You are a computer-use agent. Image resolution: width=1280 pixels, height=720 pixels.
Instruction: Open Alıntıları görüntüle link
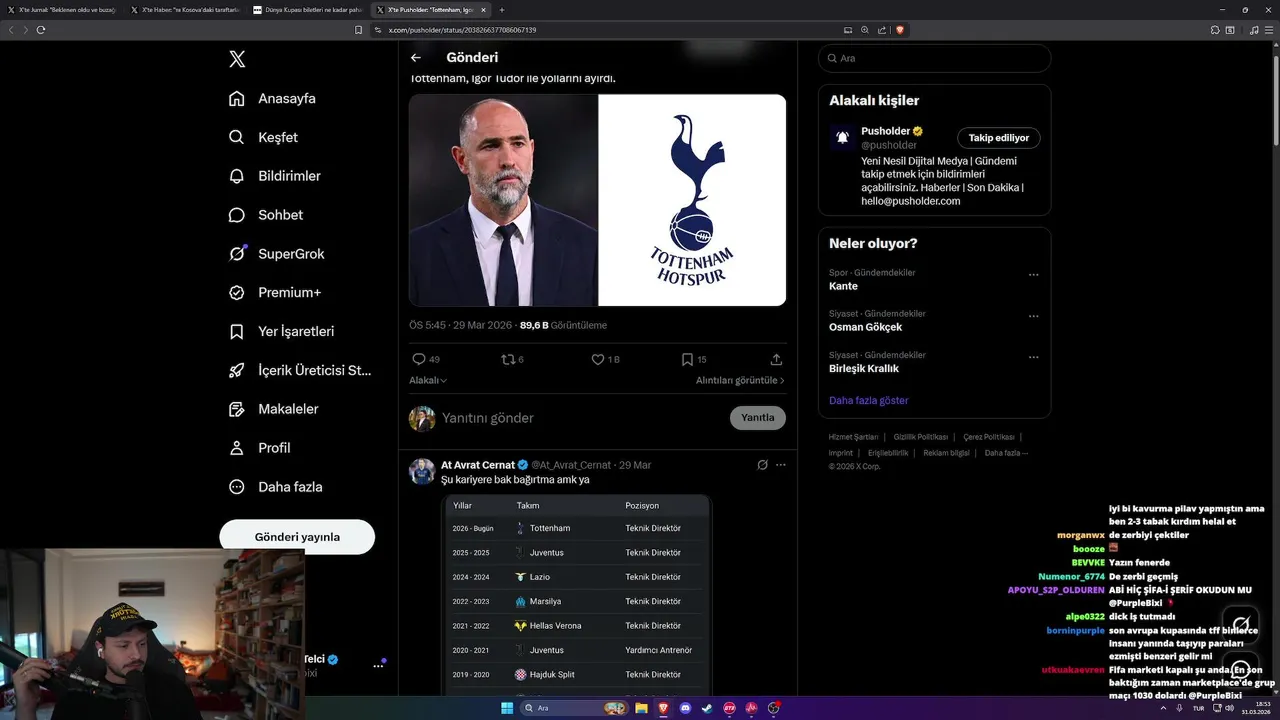740,380
